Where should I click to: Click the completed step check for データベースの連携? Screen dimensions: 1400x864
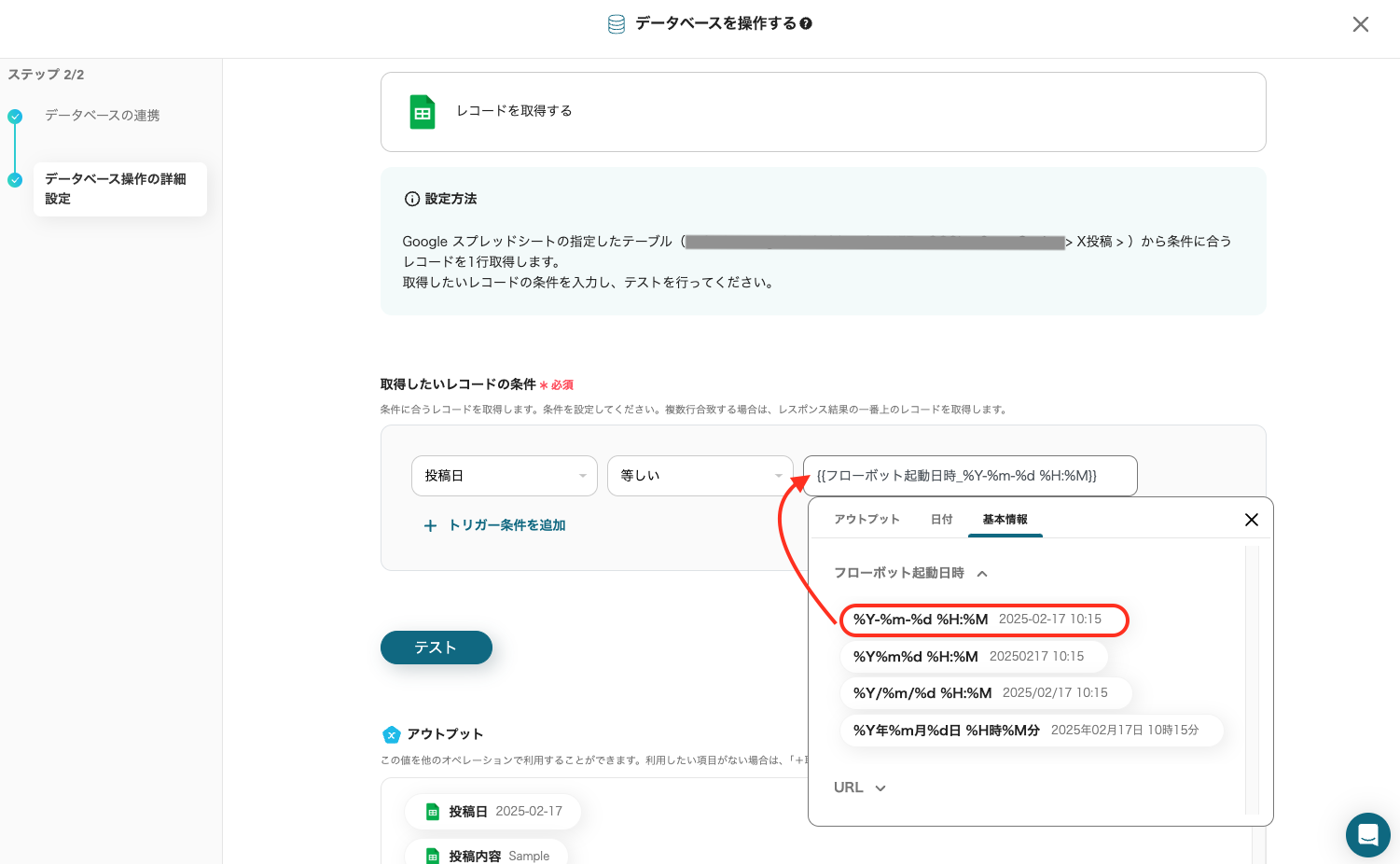coord(15,117)
